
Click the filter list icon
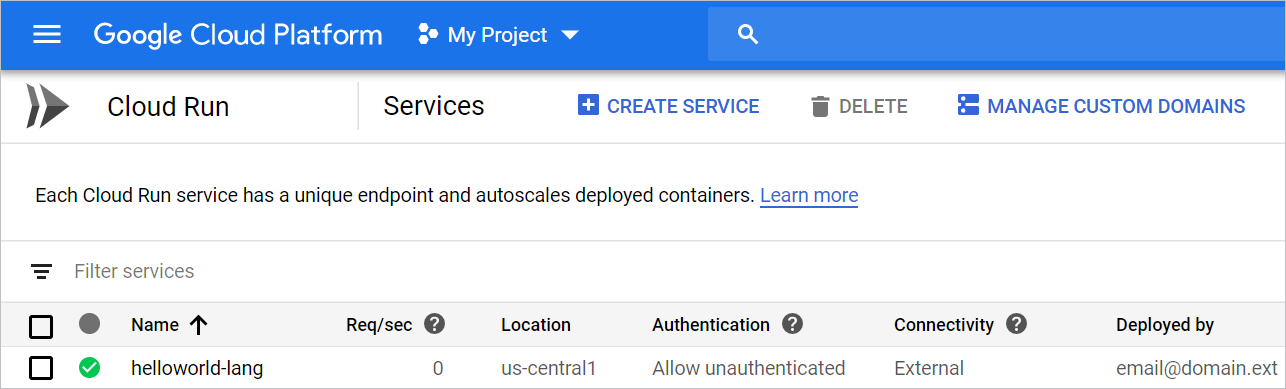pyautogui.click(x=41, y=271)
